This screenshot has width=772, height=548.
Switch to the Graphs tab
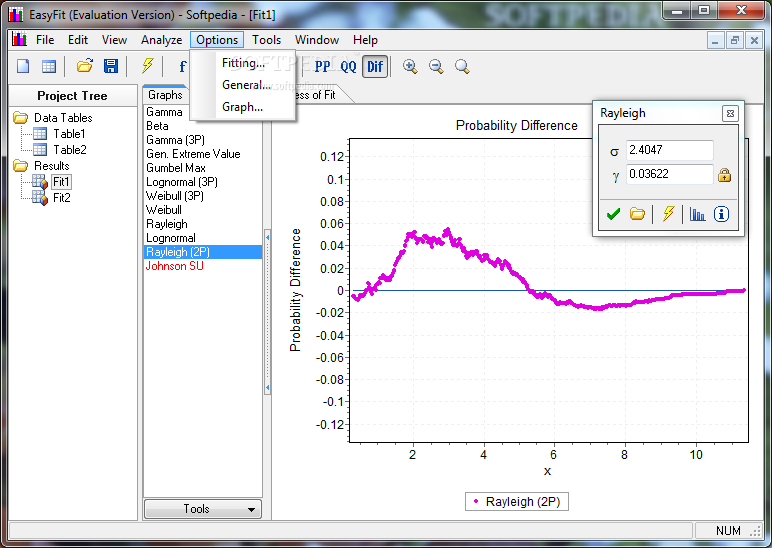tap(165, 95)
